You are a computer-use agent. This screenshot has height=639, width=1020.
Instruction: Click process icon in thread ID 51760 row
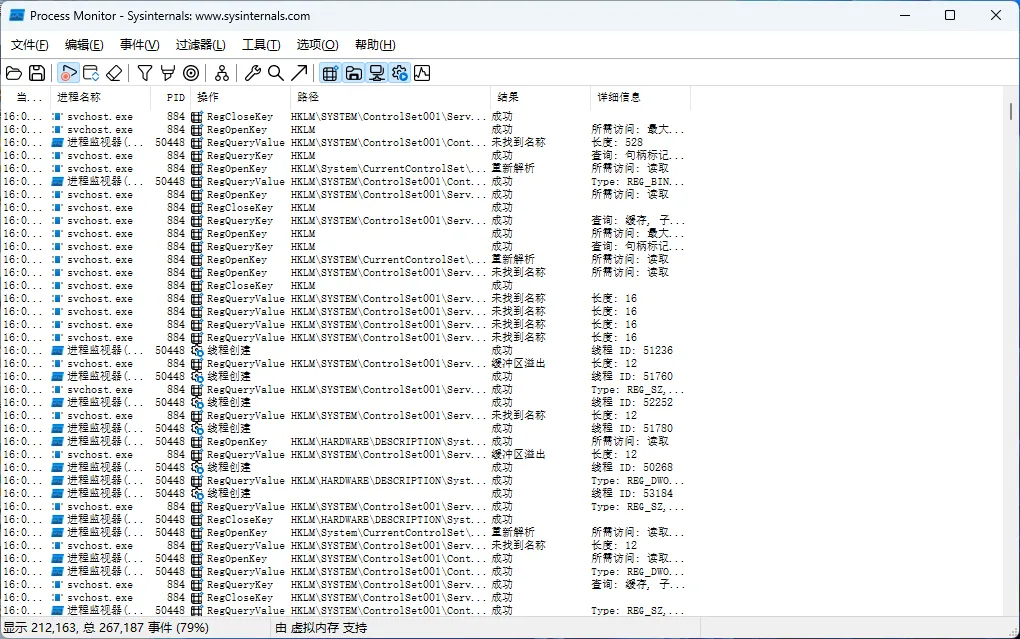pyautogui.click(x=57, y=377)
